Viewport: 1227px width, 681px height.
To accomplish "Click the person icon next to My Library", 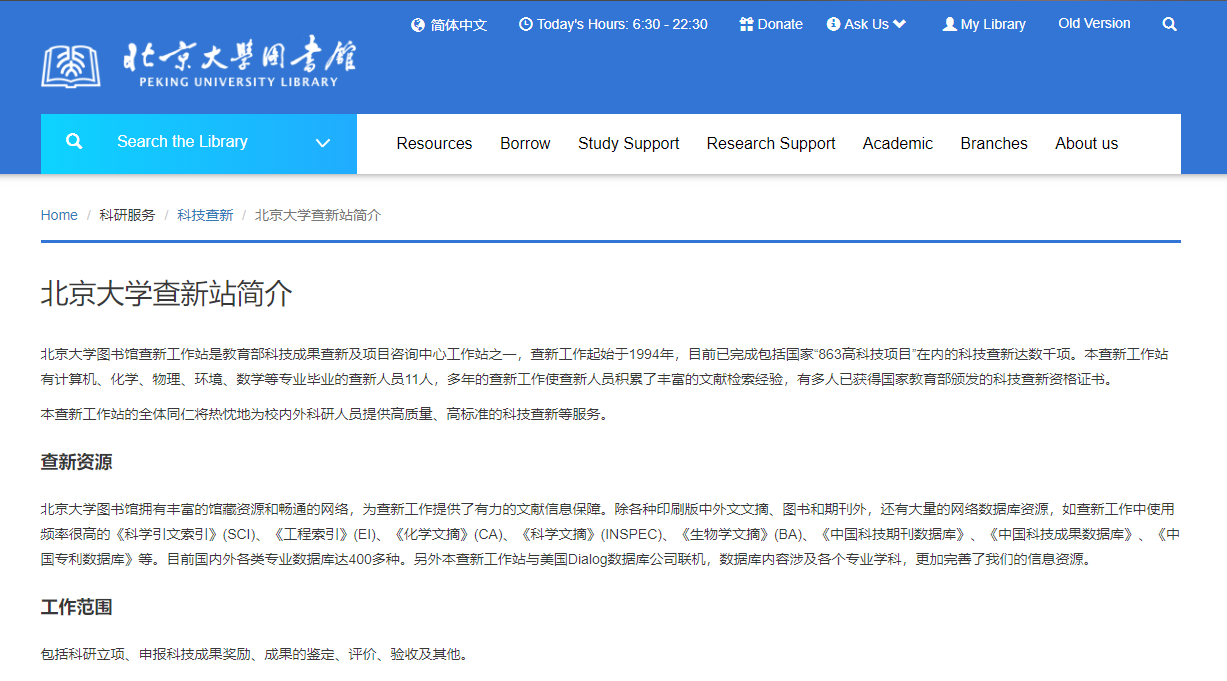I will (947, 23).
